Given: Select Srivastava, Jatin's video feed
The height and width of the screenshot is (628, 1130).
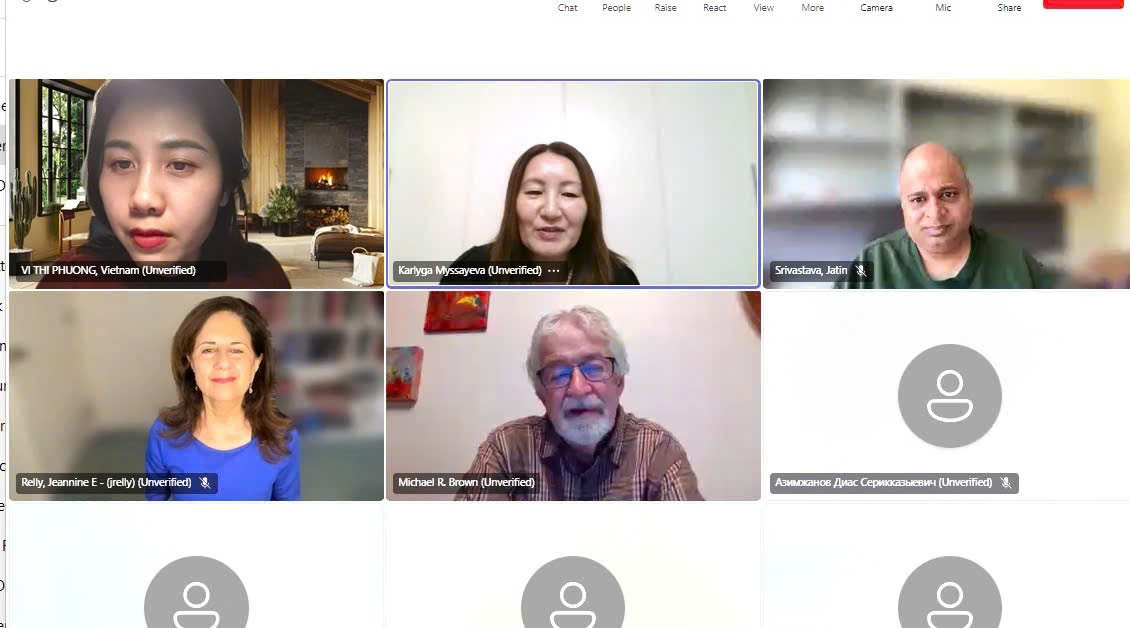Looking at the screenshot, I should click(x=946, y=184).
